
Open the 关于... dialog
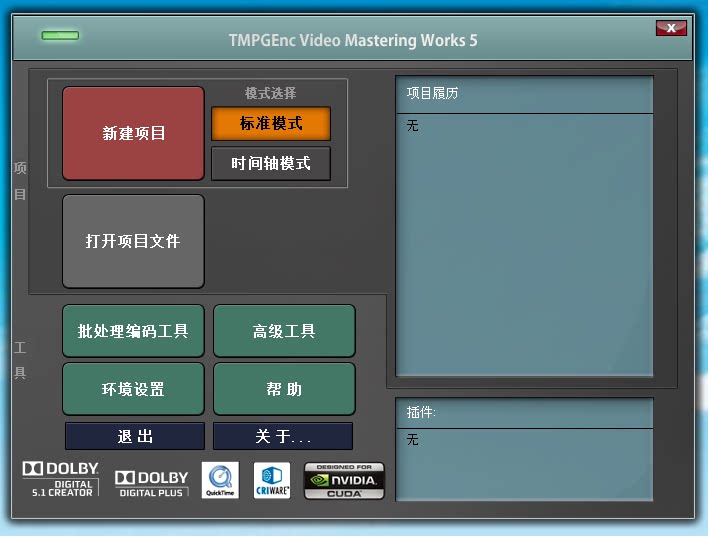coord(283,436)
